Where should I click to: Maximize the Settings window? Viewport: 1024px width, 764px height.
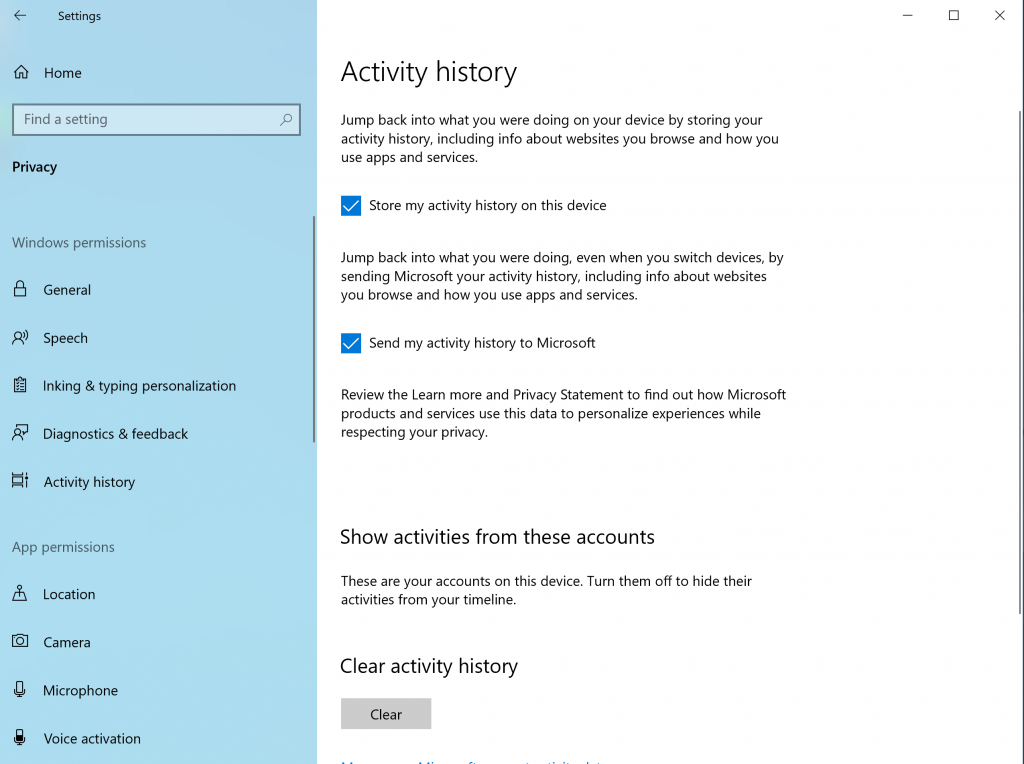pos(953,16)
